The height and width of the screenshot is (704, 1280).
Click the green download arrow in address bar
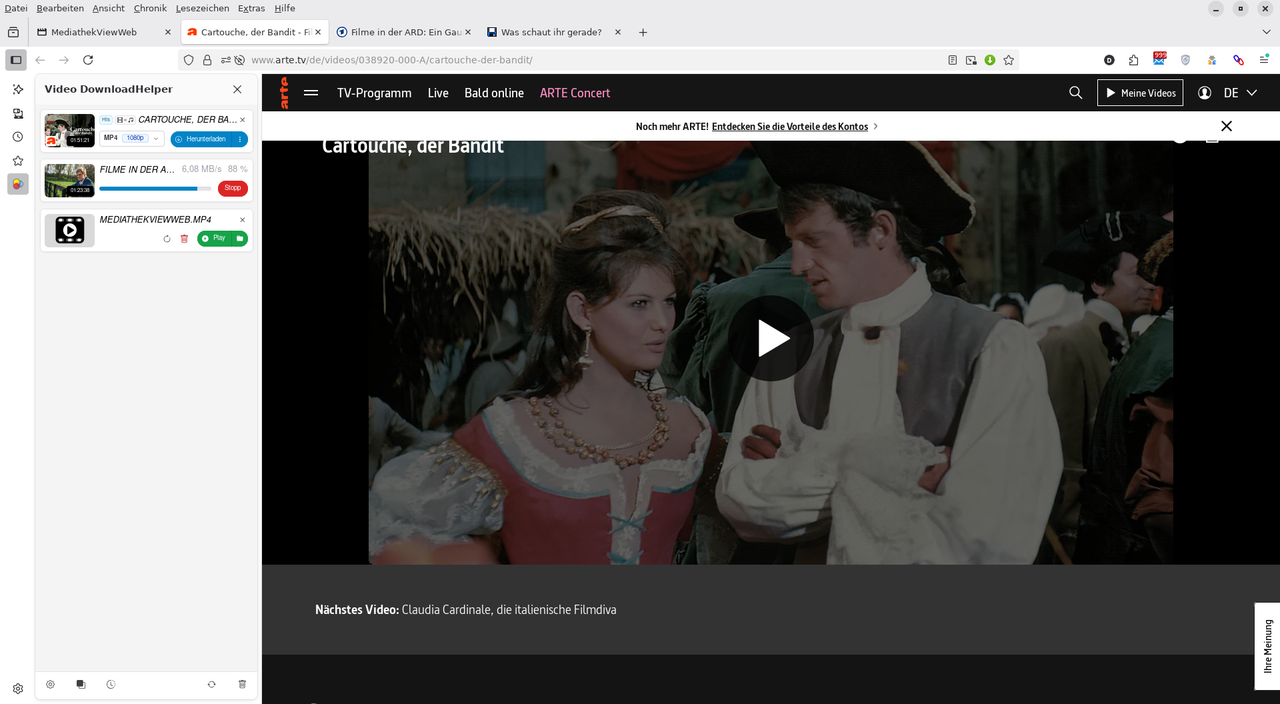coord(990,60)
